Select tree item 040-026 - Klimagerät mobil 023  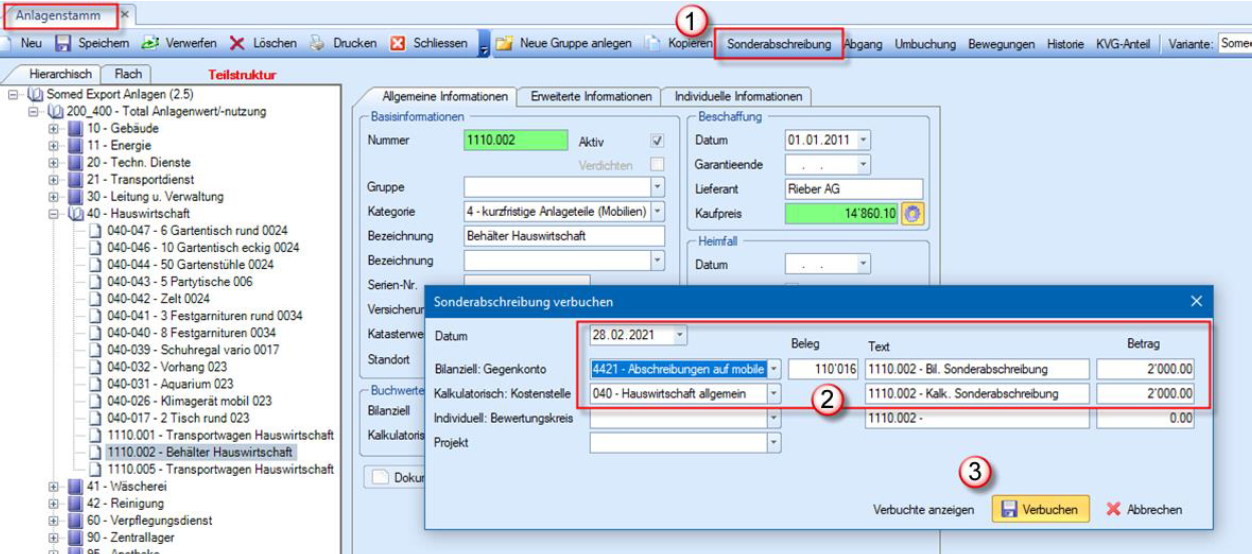click(x=189, y=401)
